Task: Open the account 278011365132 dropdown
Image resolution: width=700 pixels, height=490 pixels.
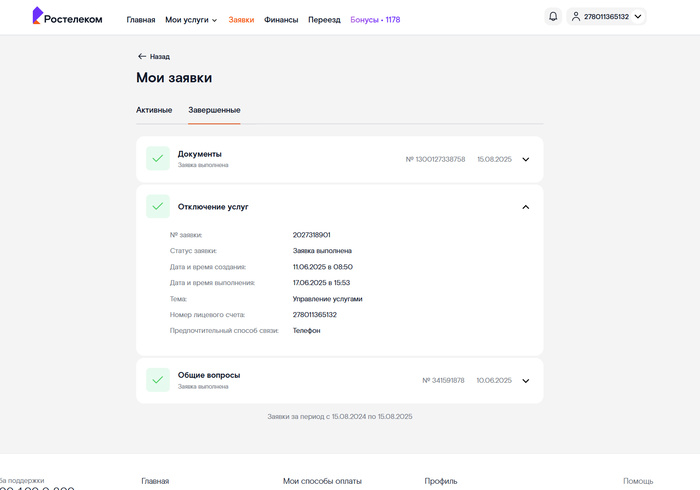Action: 638,17
